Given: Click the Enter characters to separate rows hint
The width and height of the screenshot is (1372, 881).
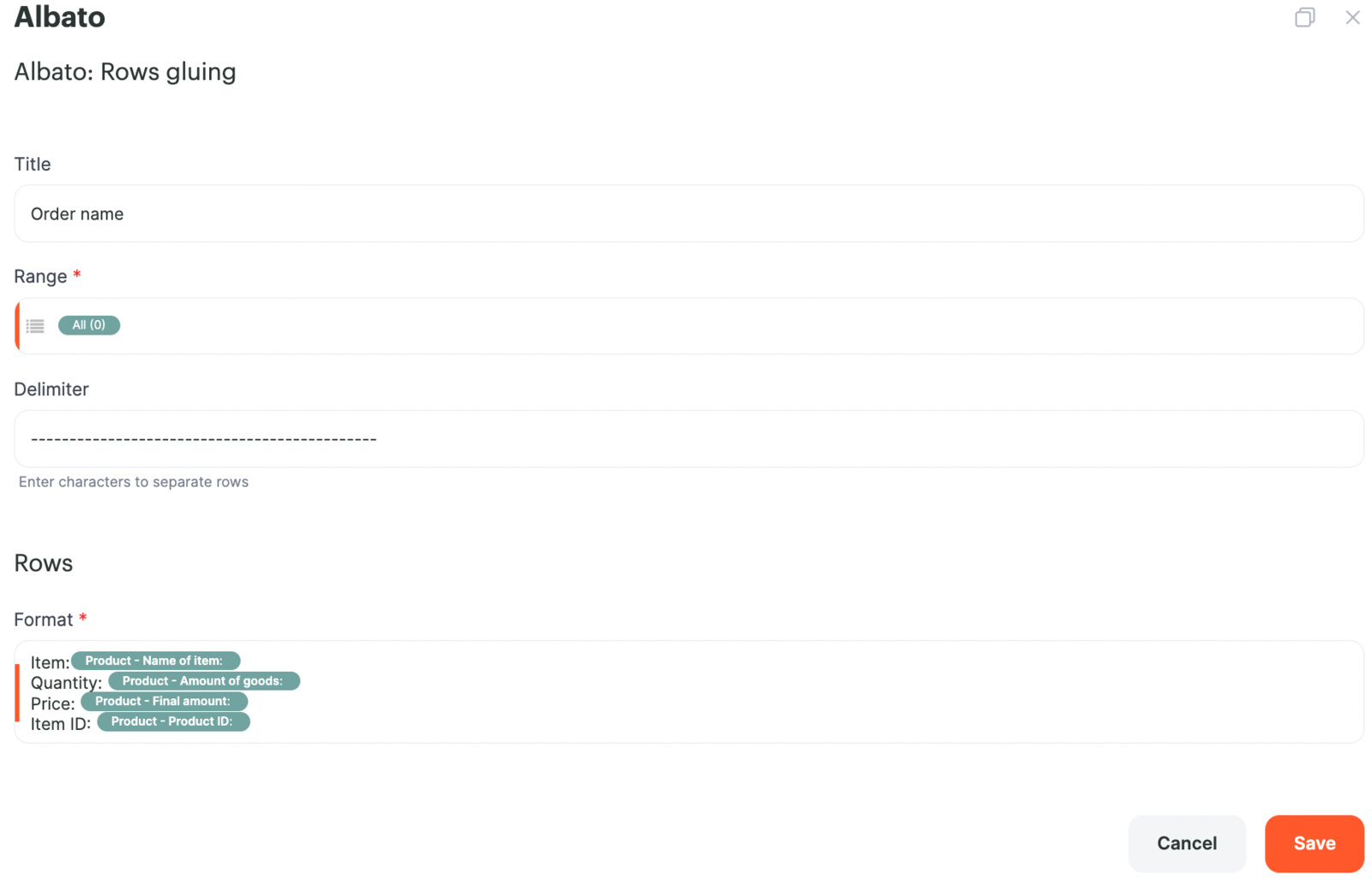Looking at the screenshot, I should tap(134, 482).
